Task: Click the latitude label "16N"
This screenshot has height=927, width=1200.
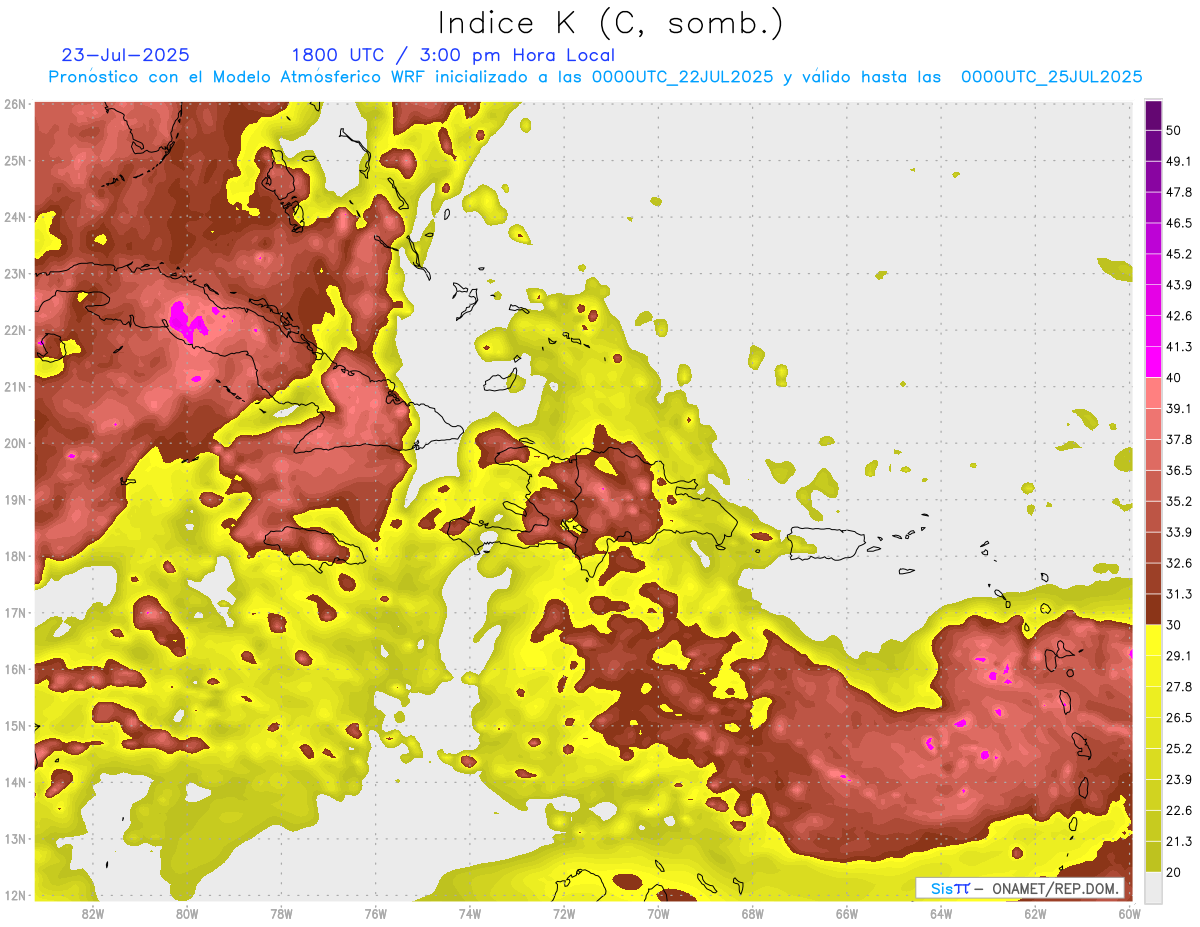Action: pyautogui.click(x=15, y=669)
